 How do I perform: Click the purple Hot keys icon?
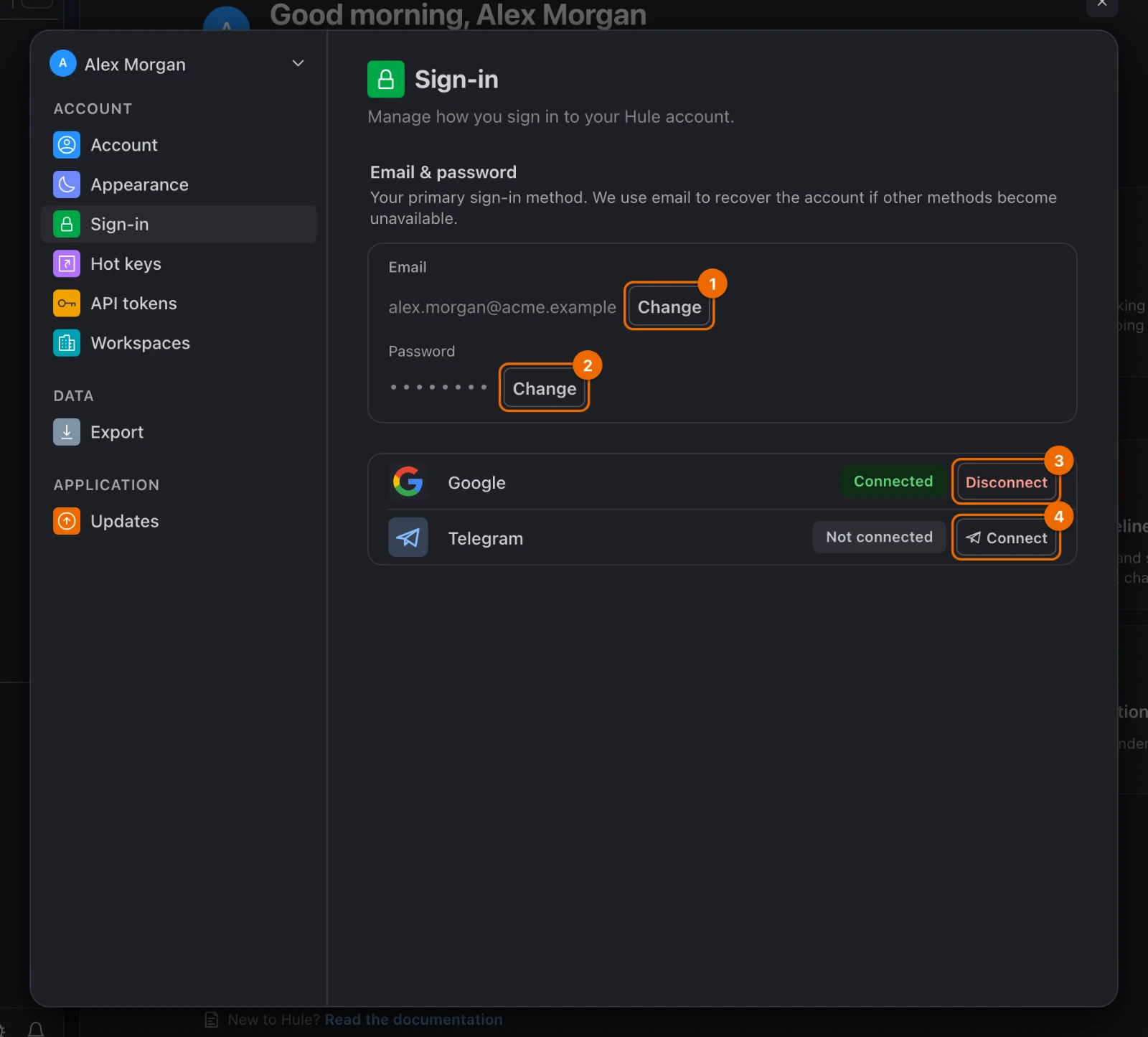[x=67, y=263]
